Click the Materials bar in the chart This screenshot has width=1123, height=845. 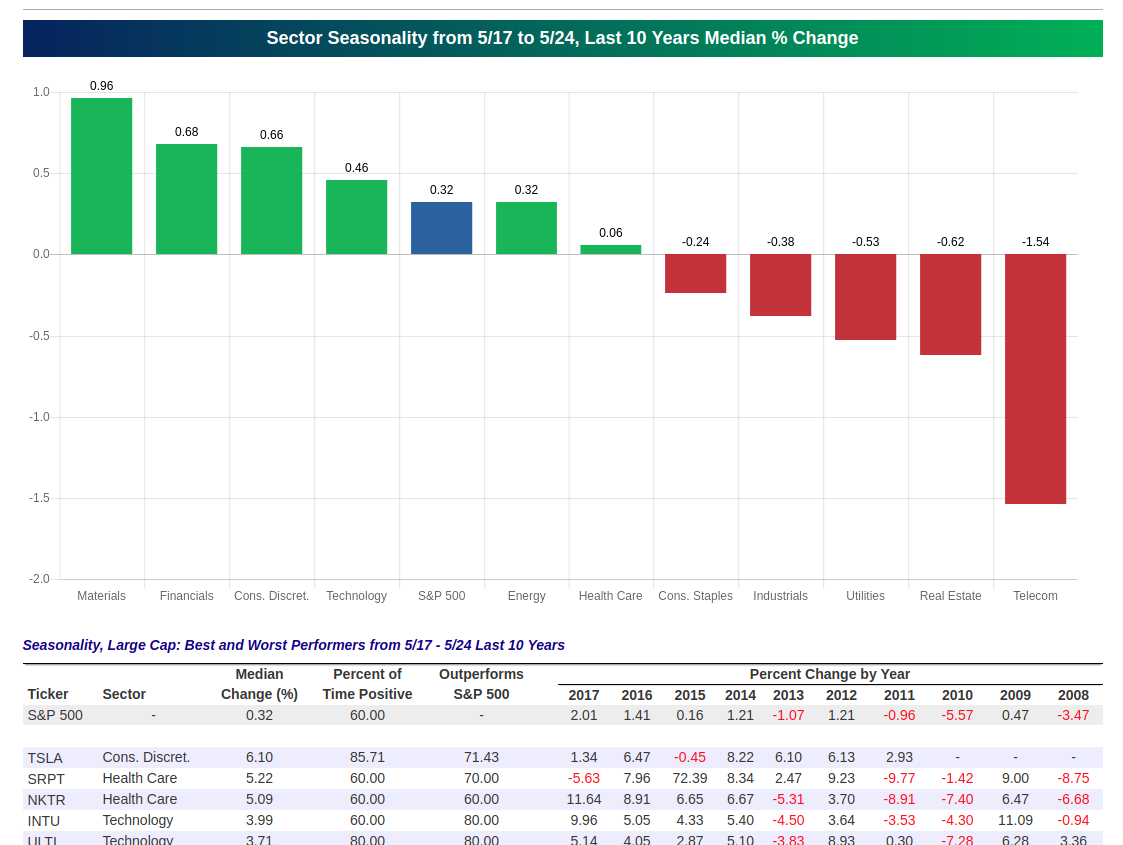pos(101,176)
